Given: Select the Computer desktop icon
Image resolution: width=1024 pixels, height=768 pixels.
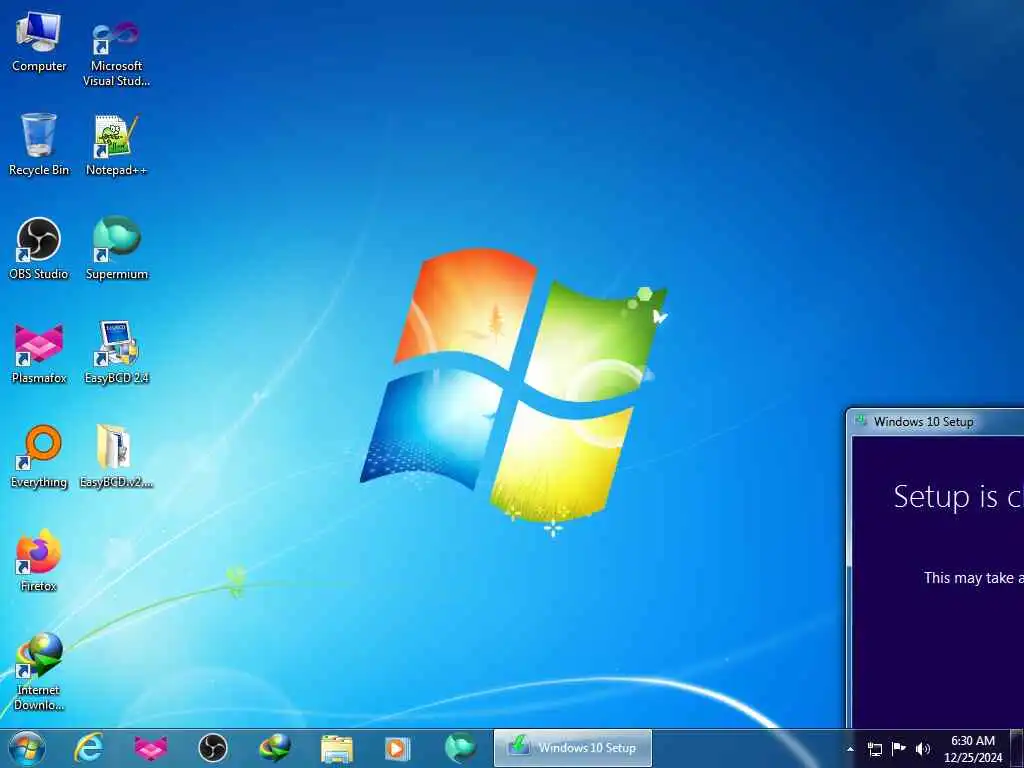Looking at the screenshot, I should click(39, 42).
